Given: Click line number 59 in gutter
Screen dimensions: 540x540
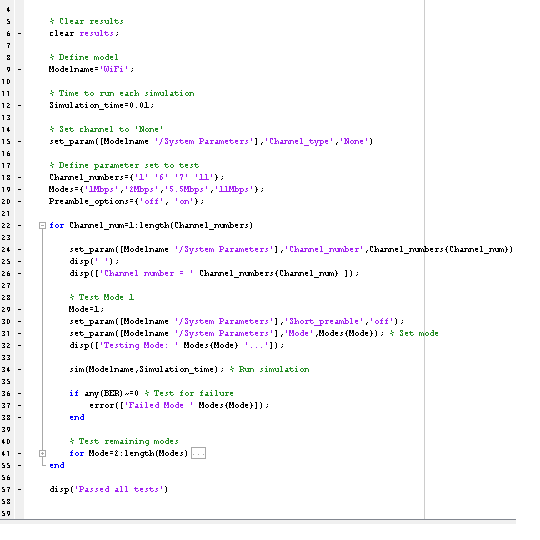Looking at the screenshot, I should (x=6, y=513).
